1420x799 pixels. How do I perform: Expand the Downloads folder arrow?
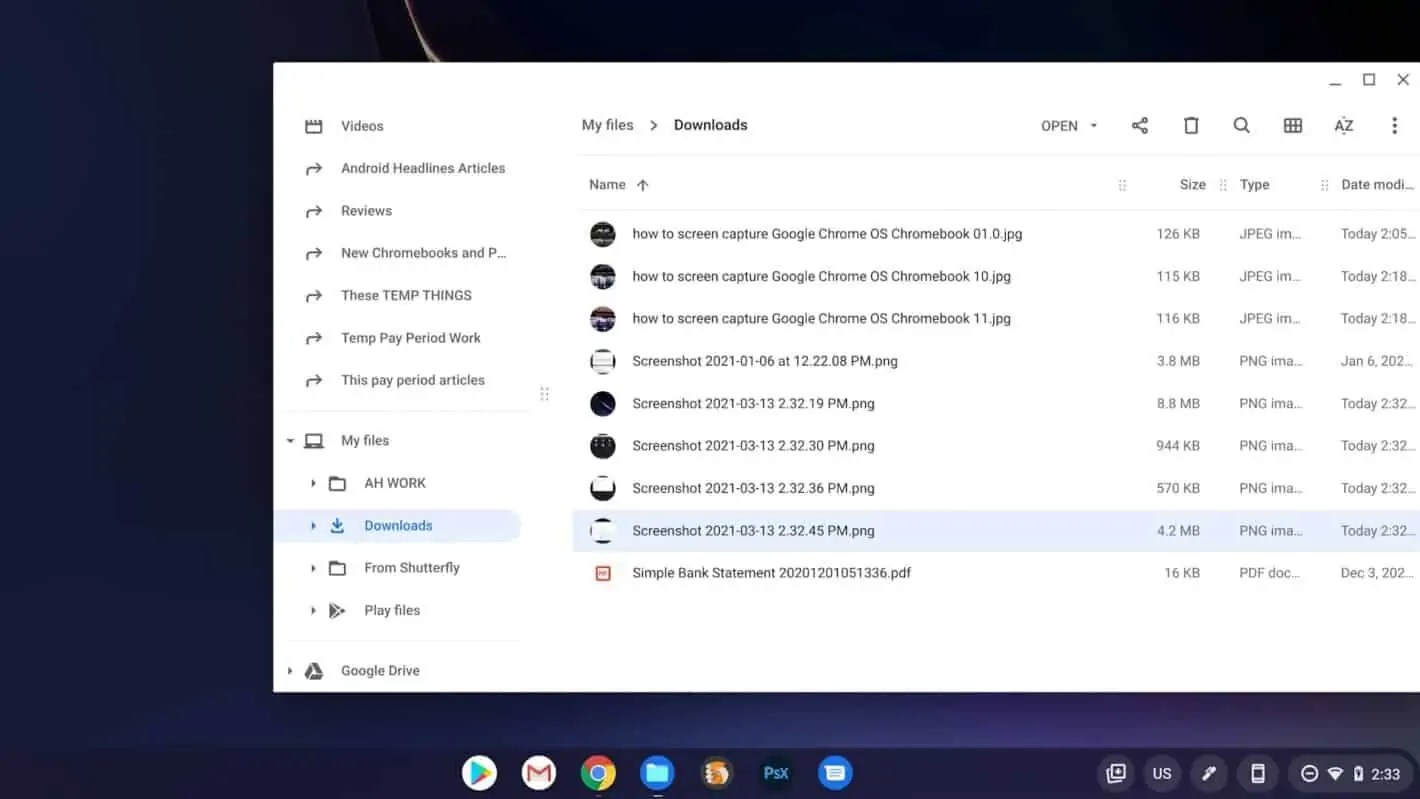click(313, 526)
